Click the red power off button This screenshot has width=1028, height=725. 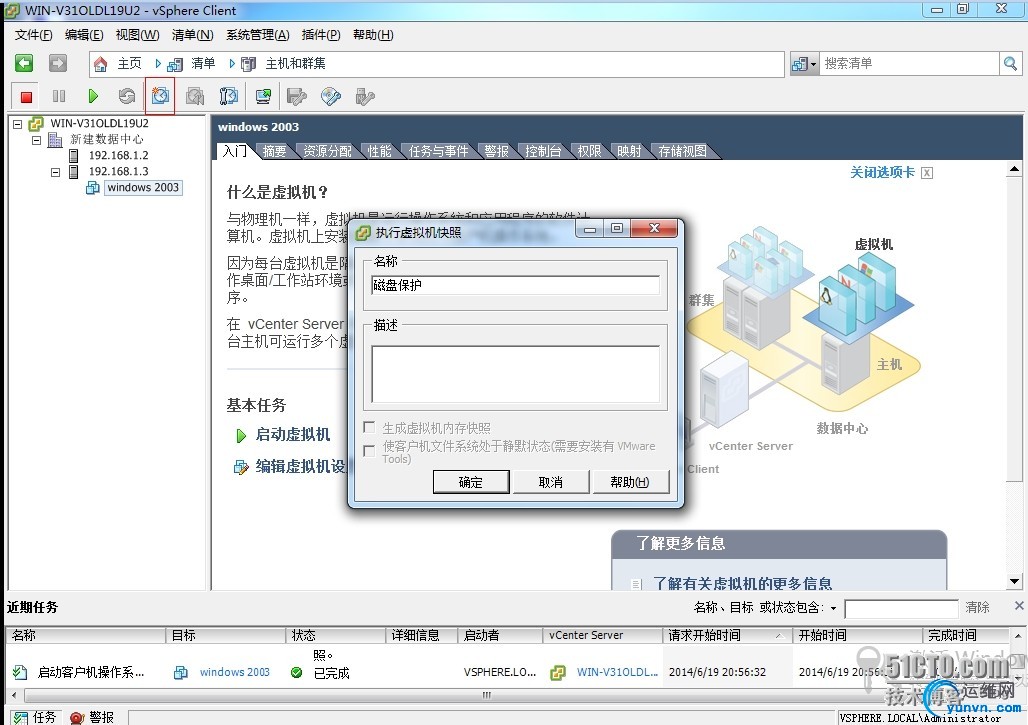(26, 97)
